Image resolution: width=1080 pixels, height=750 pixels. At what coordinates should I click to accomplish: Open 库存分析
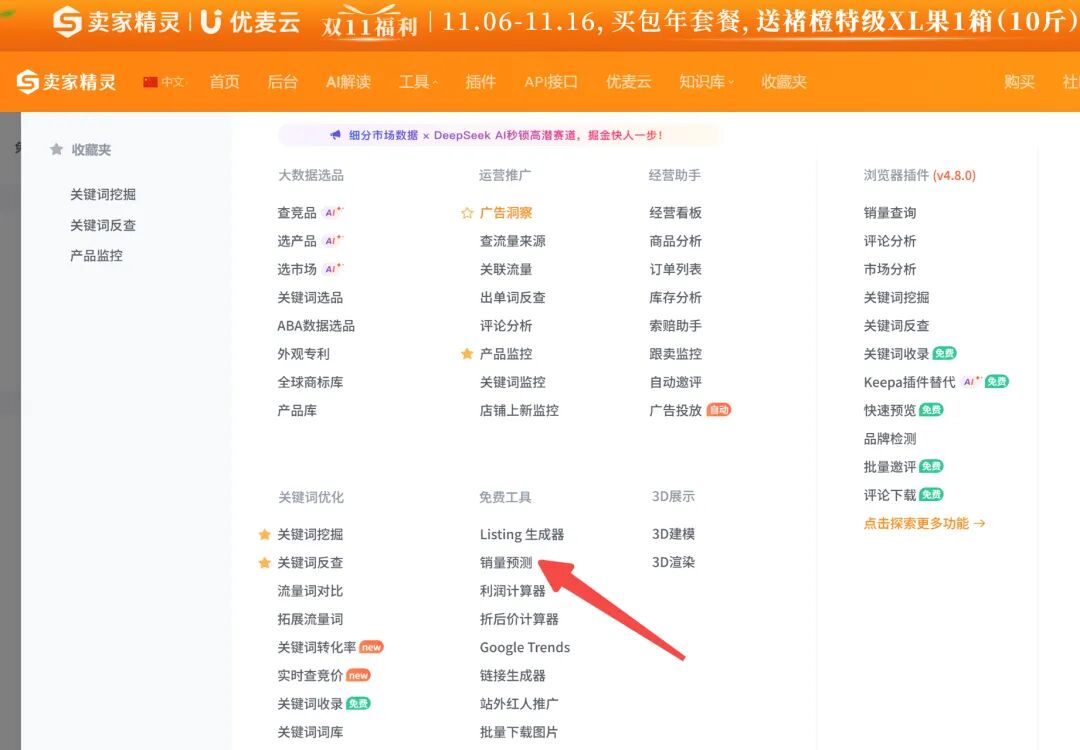point(675,298)
